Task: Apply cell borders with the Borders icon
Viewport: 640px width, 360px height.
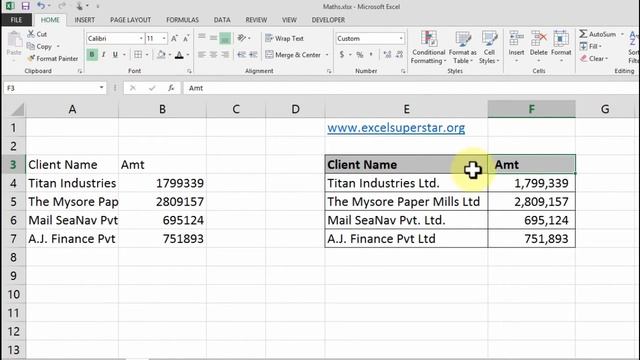Action: (x=138, y=54)
